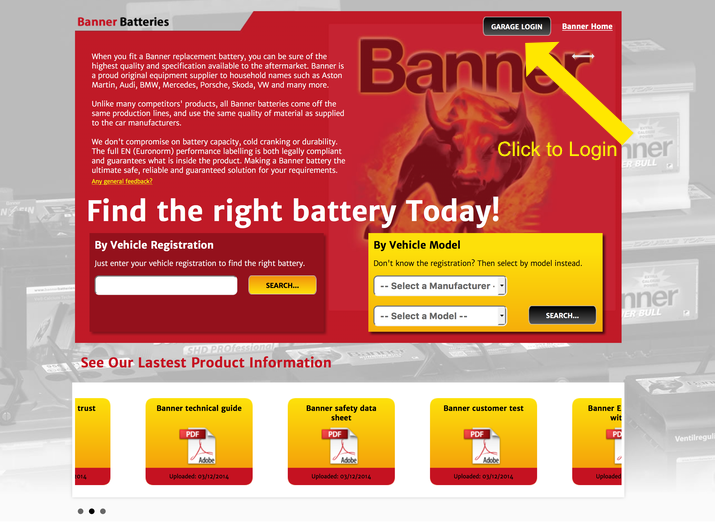Open Banner safety data sheet PDF icon
Image resolution: width=715 pixels, height=523 pixels.
tap(340, 446)
